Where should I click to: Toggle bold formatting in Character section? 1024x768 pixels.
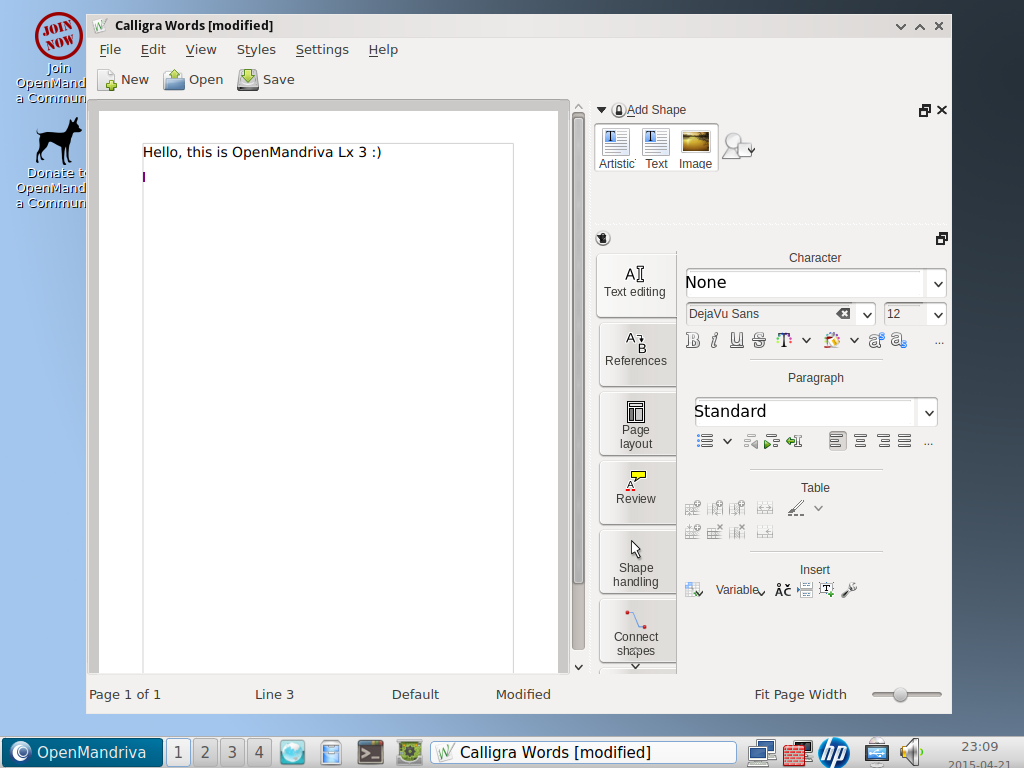693,341
